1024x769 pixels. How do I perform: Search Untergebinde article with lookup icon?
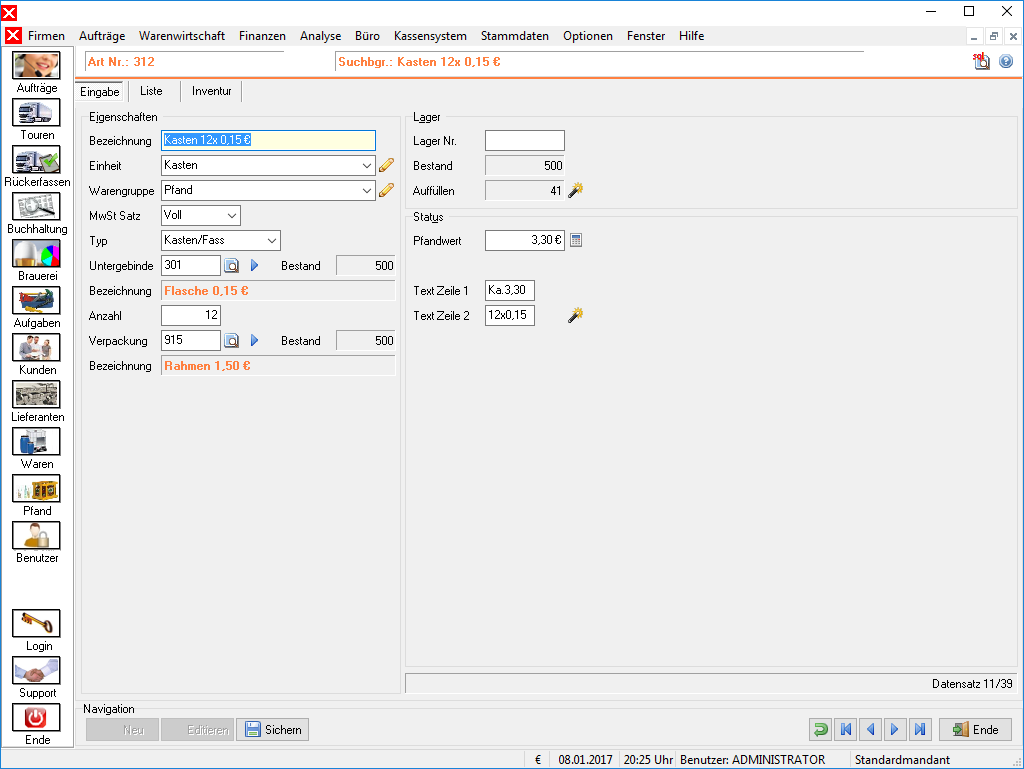231,266
